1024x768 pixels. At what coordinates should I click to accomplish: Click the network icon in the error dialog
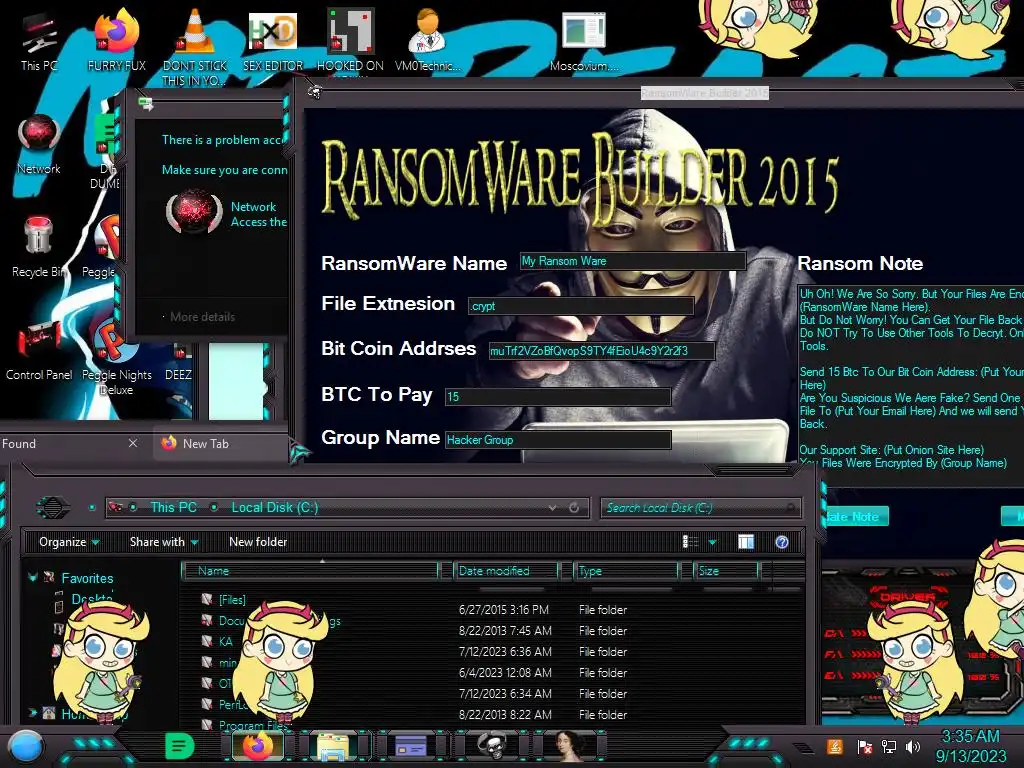(194, 212)
